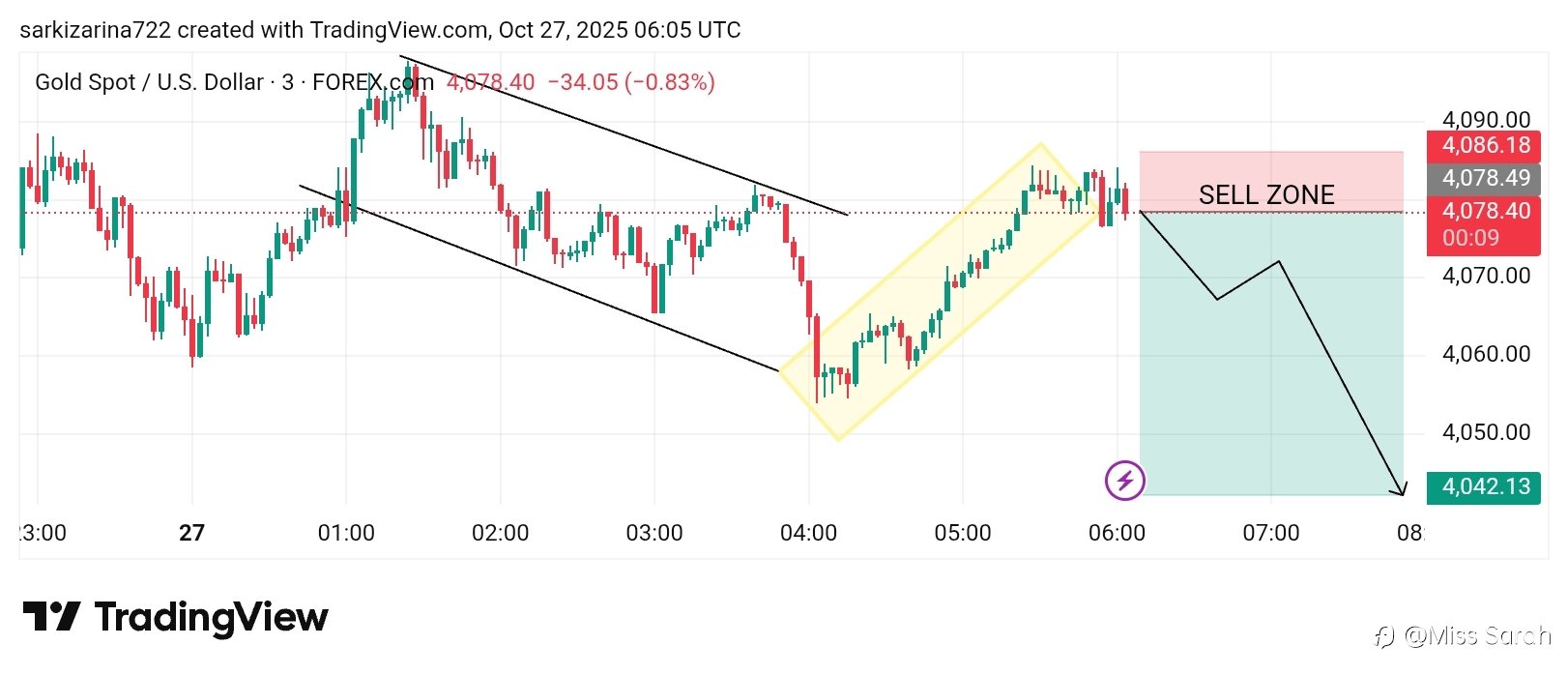This screenshot has width=1568, height=675.
Task: Click the 4,060.00 price axis label
Action: click(1486, 354)
